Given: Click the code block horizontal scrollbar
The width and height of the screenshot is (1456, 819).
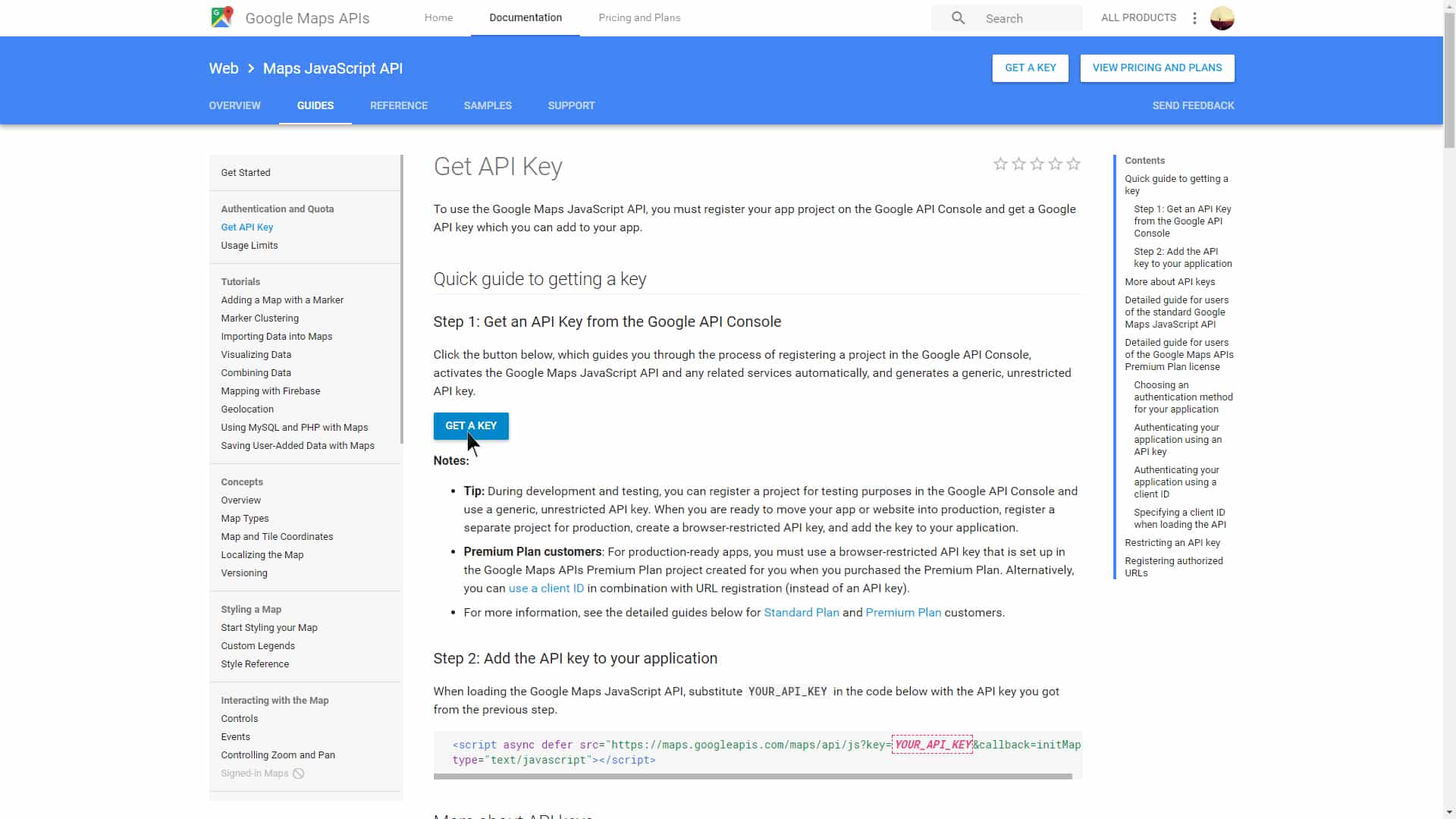Looking at the screenshot, I should tap(753, 777).
